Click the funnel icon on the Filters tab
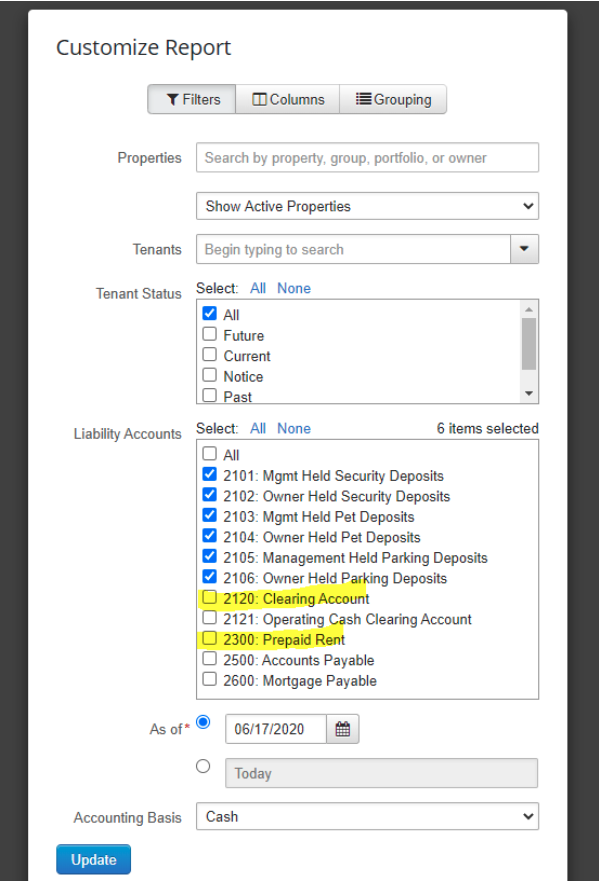Image resolution: width=599 pixels, height=881 pixels. click(x=171, y=99)
